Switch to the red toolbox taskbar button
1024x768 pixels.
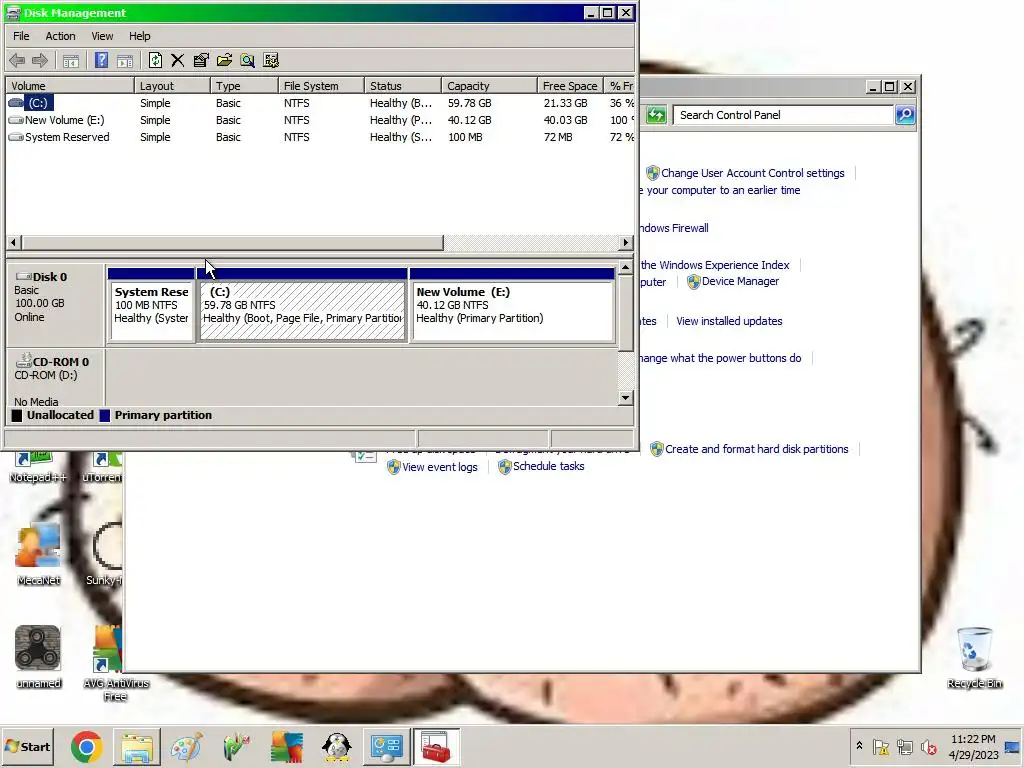click(x=436, y=747)
